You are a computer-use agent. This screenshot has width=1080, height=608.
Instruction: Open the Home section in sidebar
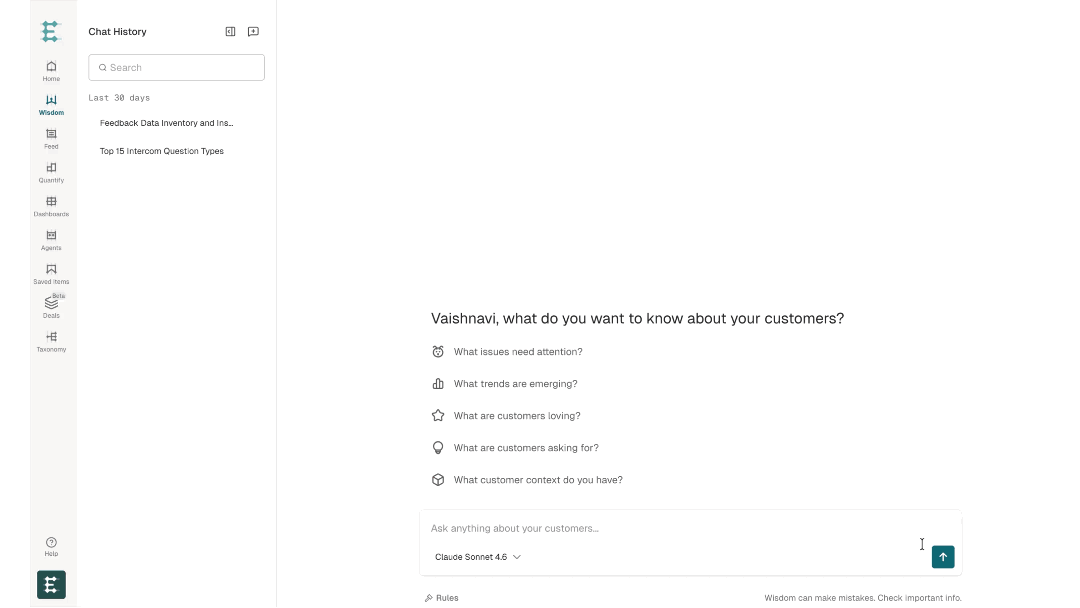pos(51,71)
